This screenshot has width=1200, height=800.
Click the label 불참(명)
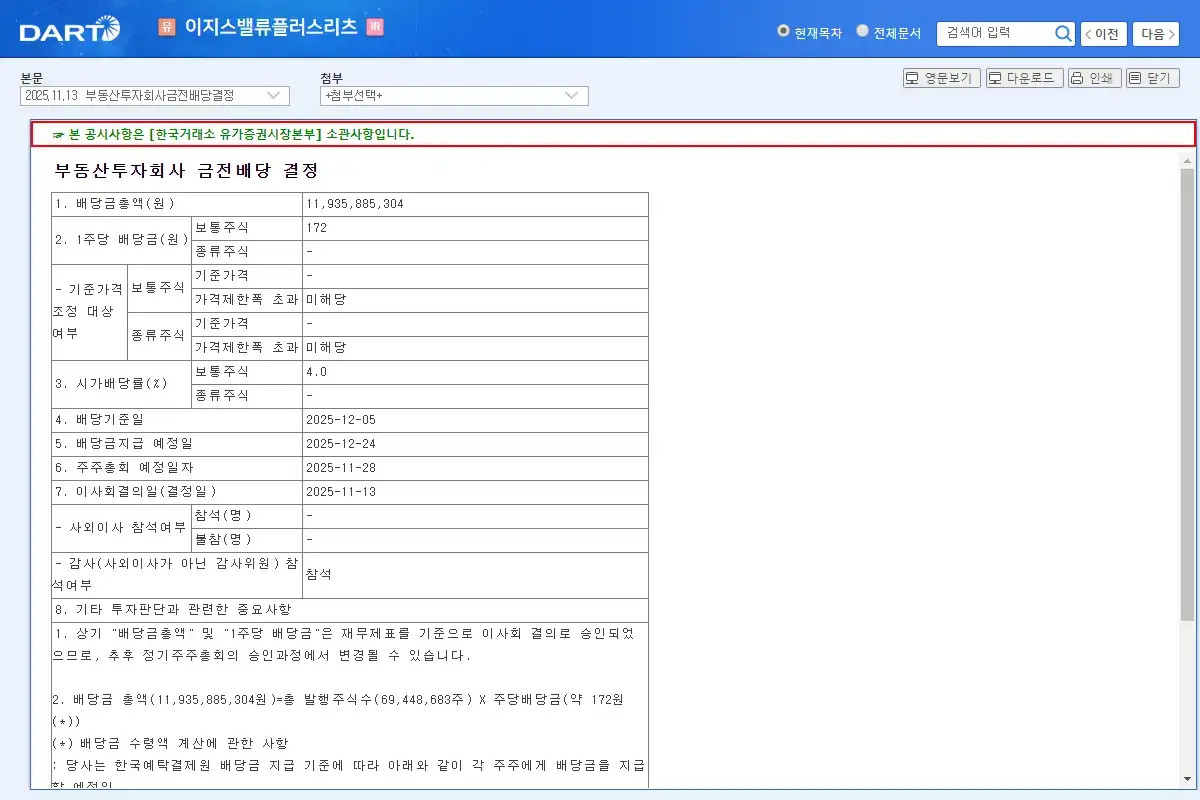[224, 540]
